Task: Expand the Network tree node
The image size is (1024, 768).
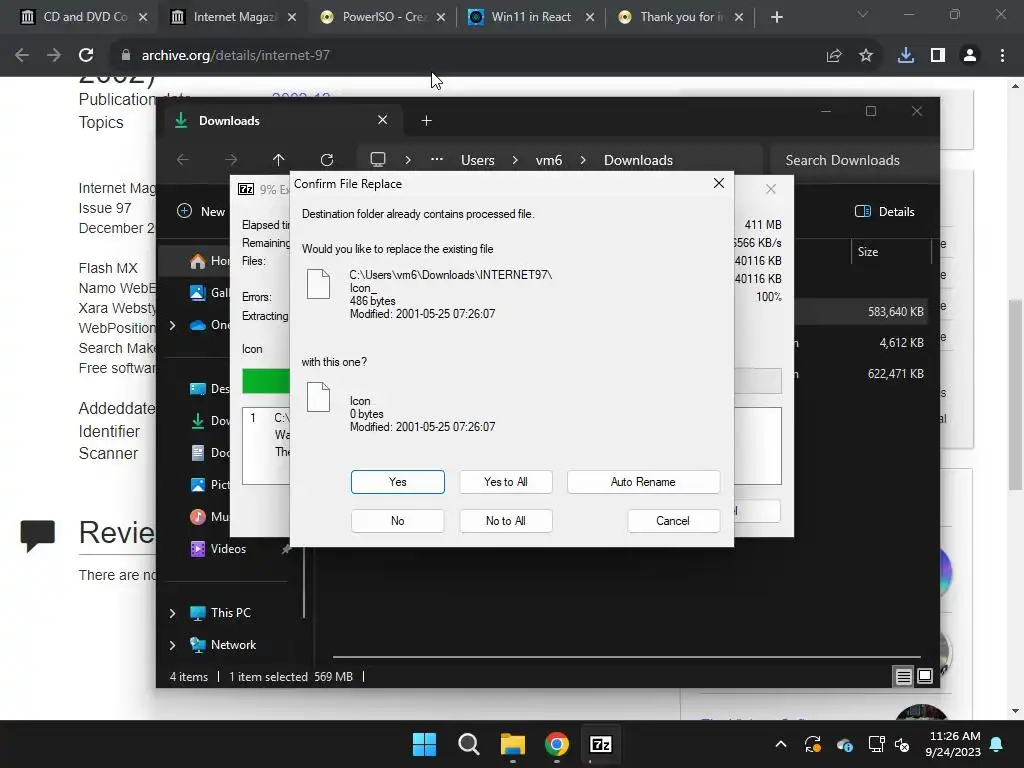Action: click(172, 645)
